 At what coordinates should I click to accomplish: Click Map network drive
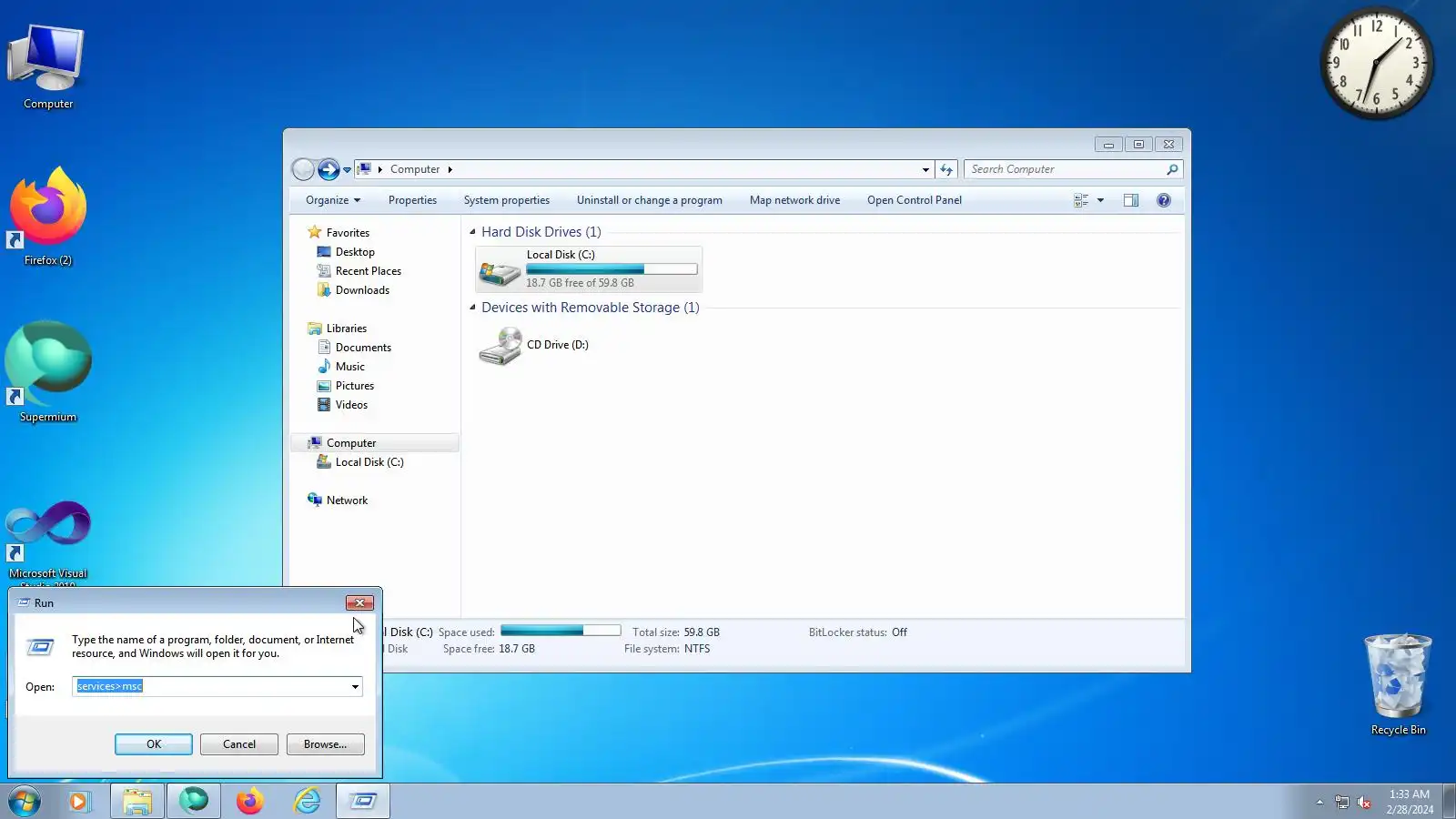[794, 200]
